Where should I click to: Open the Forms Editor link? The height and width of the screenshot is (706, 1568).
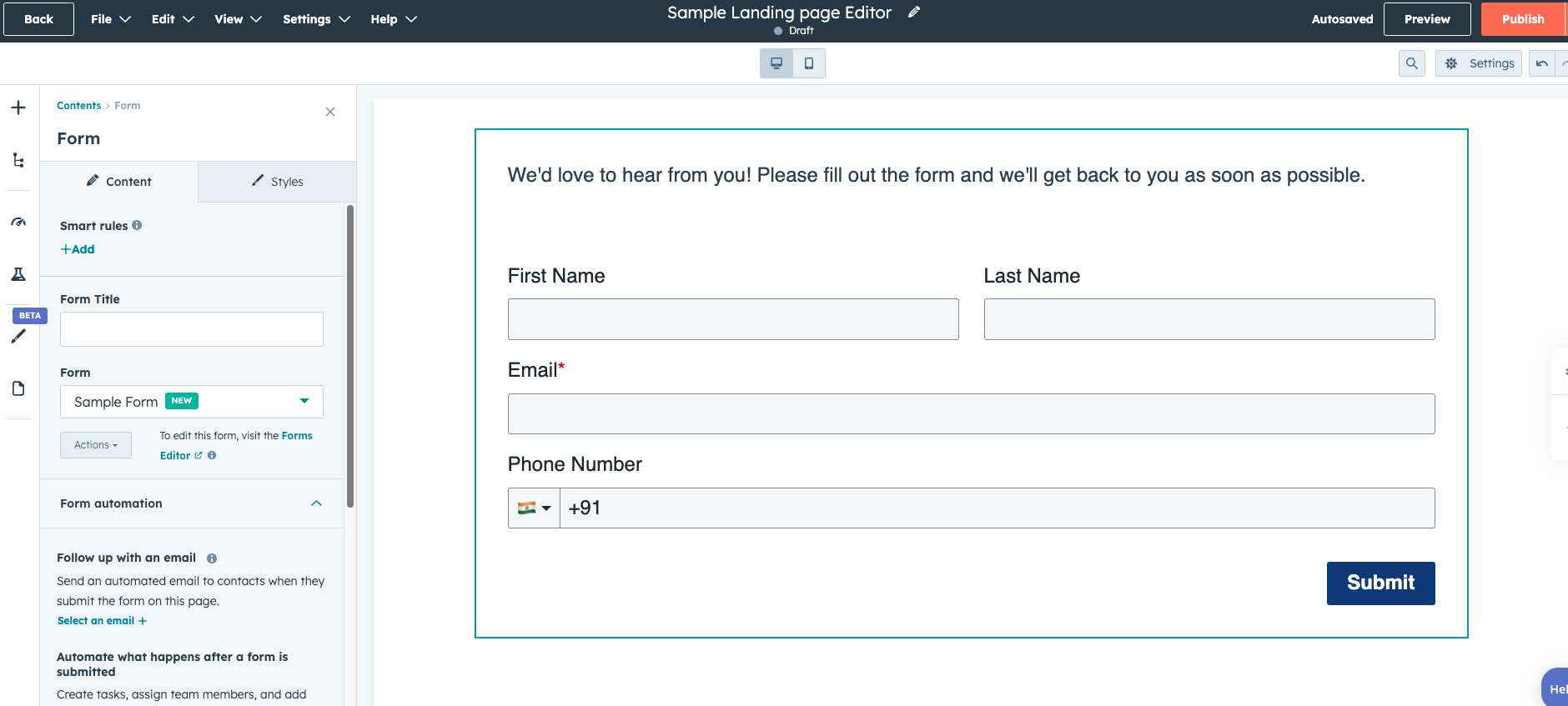(236, 445)
